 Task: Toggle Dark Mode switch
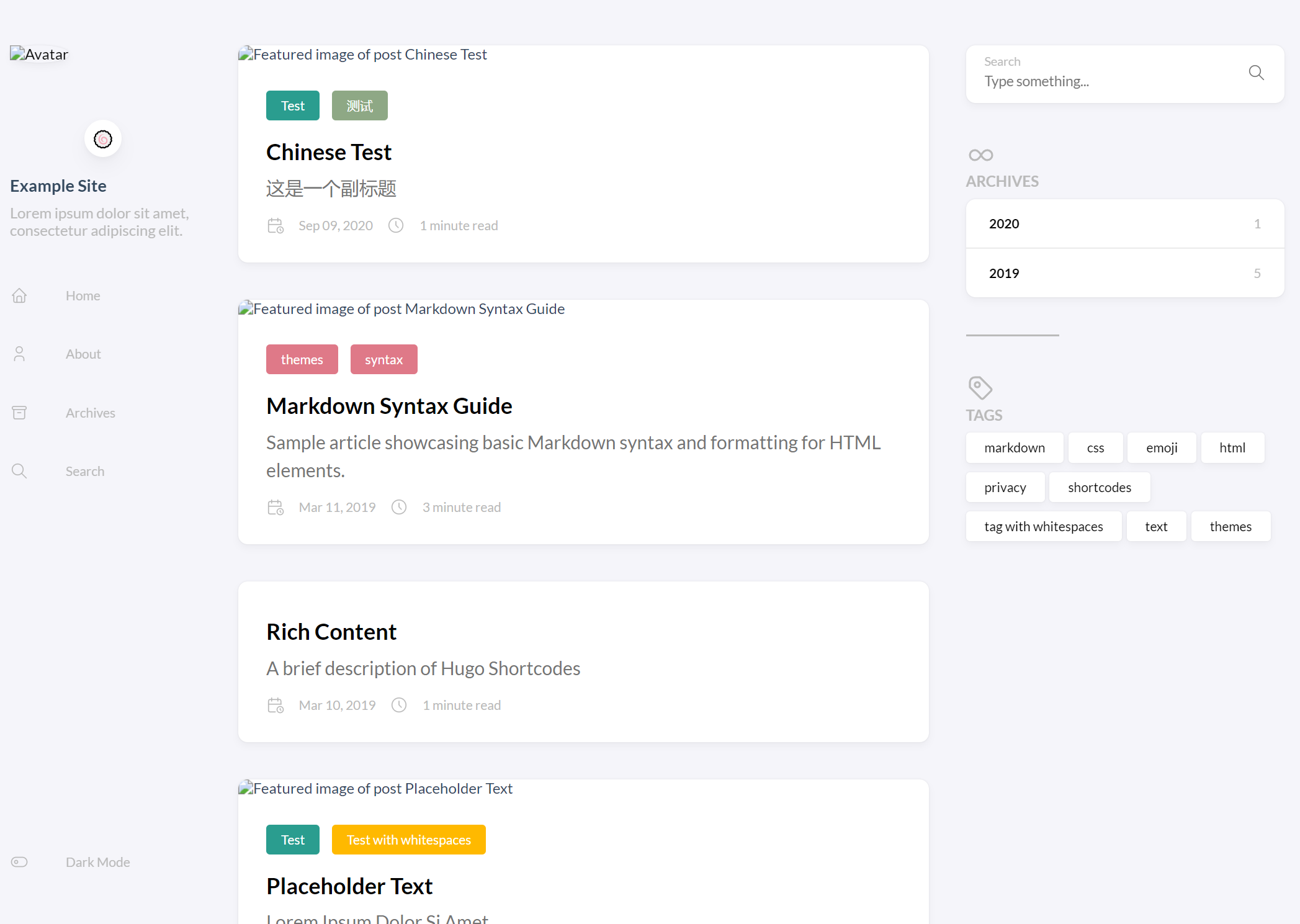19,862
